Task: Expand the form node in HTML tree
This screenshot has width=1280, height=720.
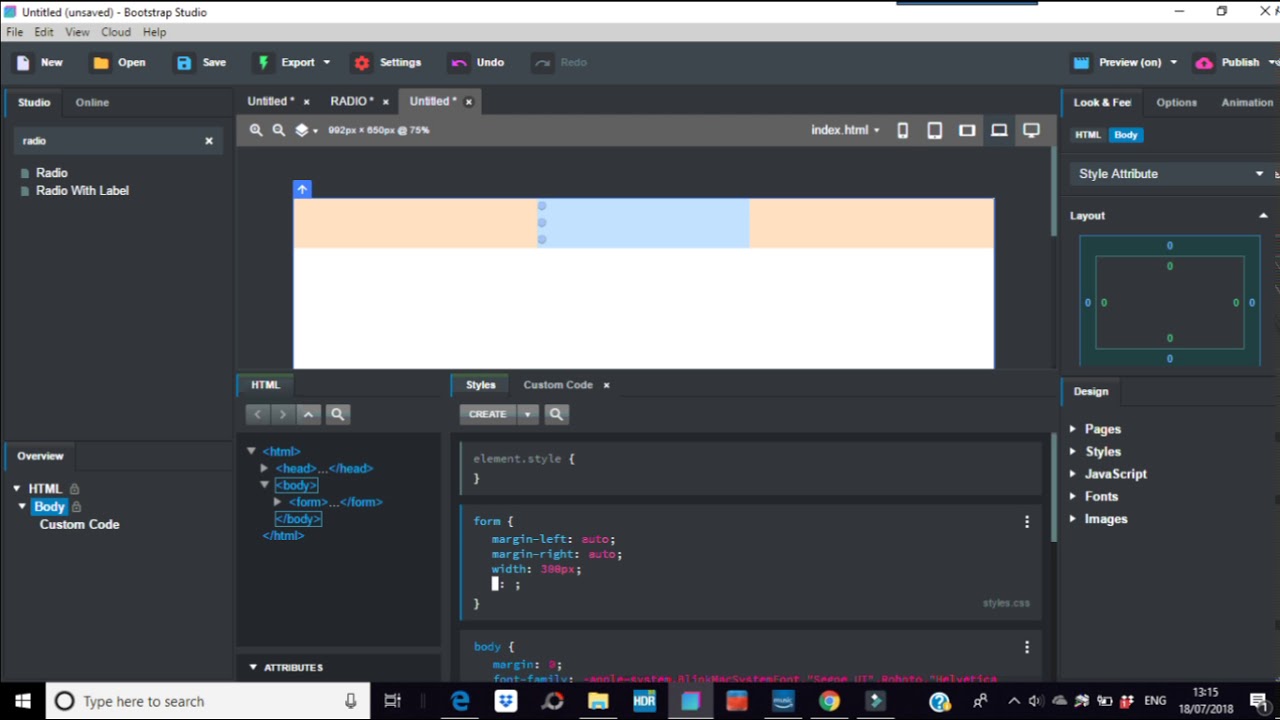Action: coord(278,502)
